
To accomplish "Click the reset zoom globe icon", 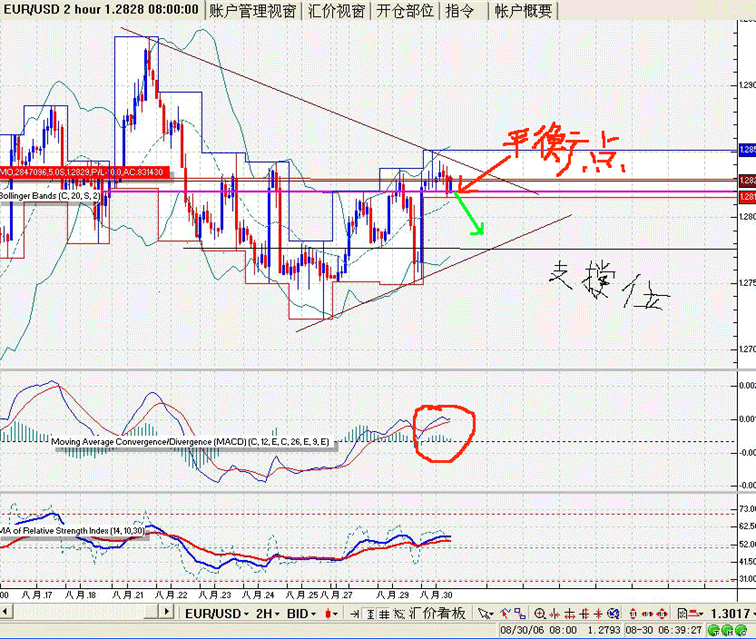I will pos(613,613).
